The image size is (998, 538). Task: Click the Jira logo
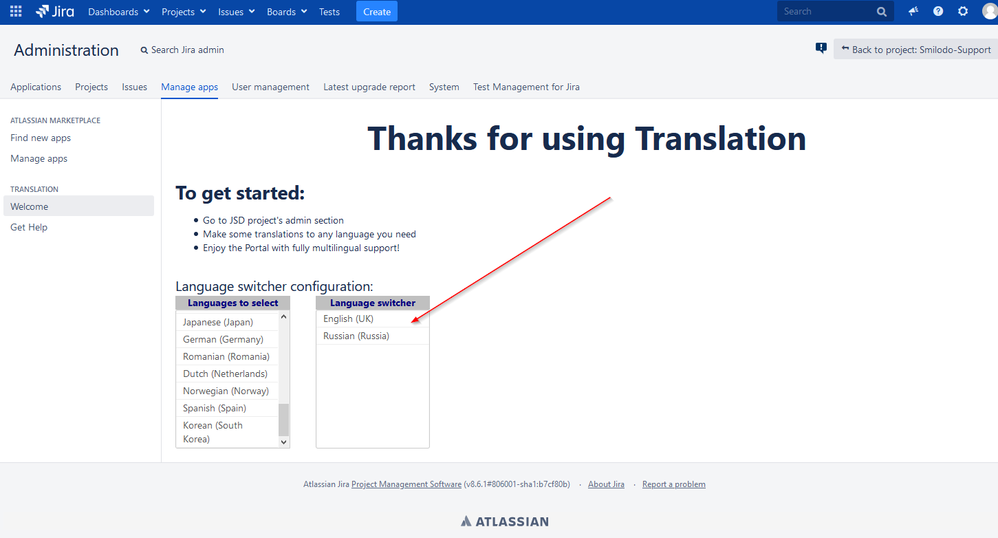55,11
